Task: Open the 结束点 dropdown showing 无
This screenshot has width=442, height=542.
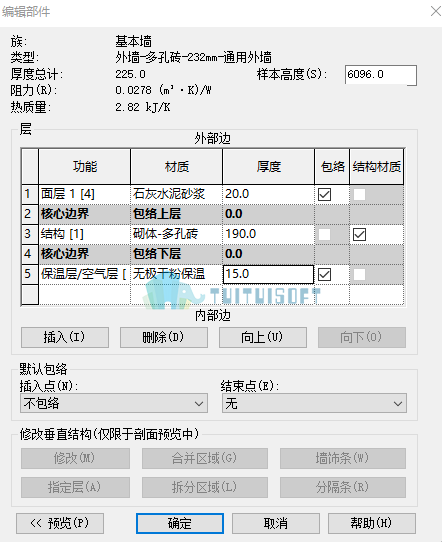Action: pyautogui.click(x=314, y=403)
